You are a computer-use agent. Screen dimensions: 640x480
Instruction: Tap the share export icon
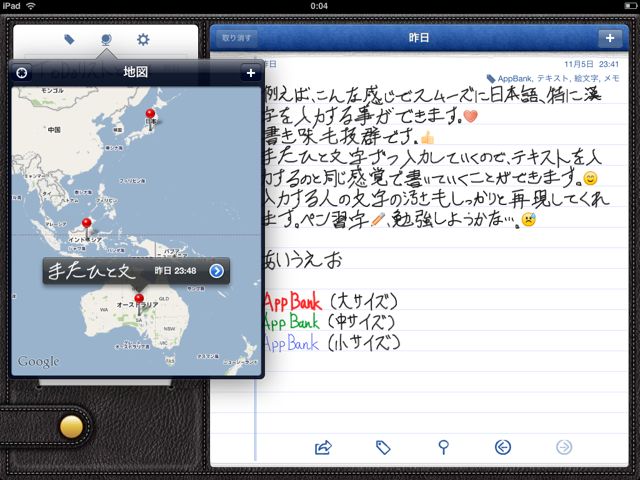pos(323,447)
